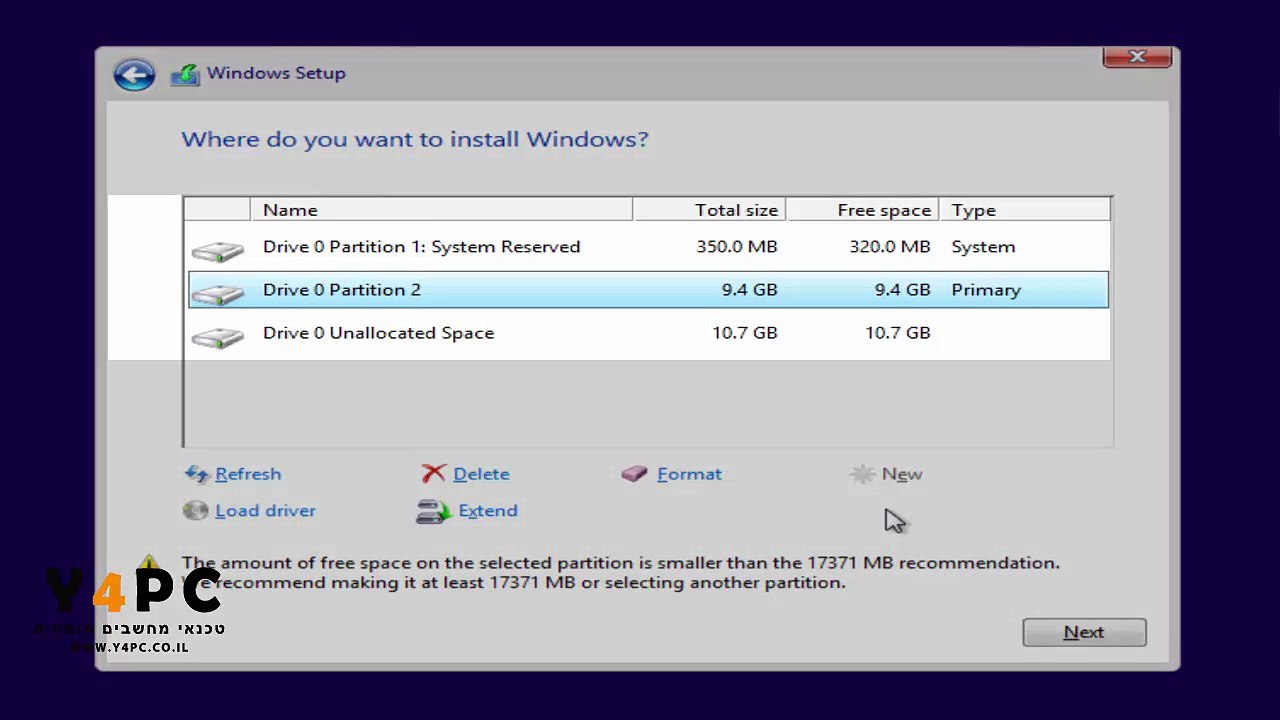Open the Load driver link
Viewport: 1280px width, 720px height.
265,510
